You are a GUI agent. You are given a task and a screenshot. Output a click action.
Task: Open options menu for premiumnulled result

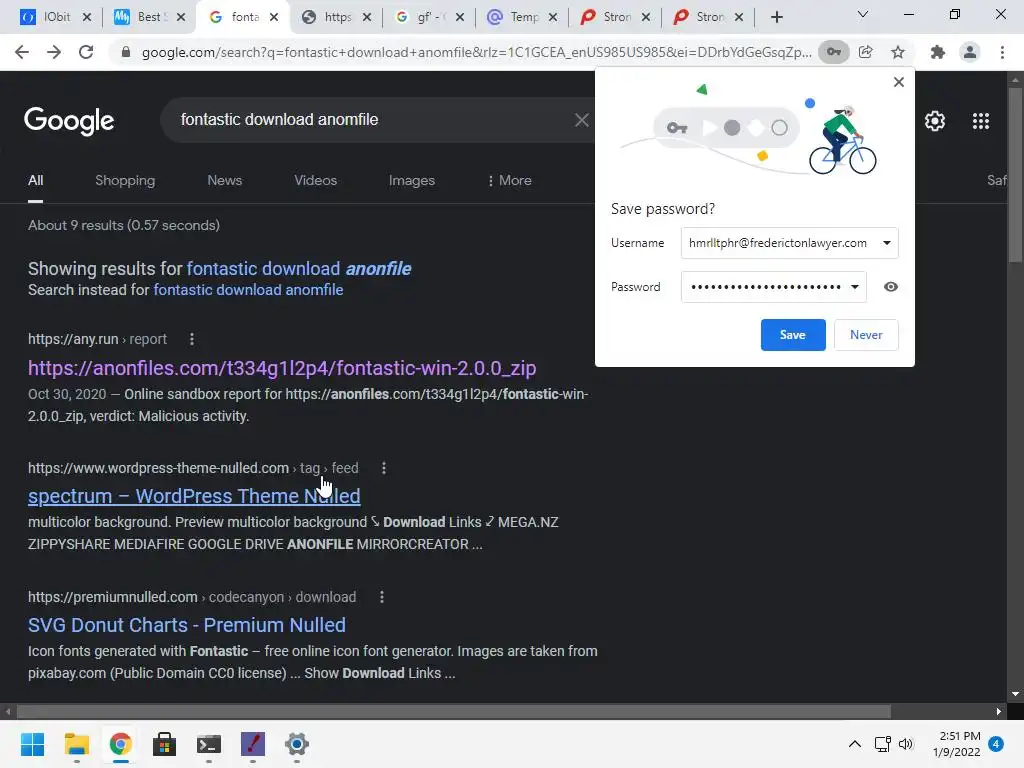[382, 597]
